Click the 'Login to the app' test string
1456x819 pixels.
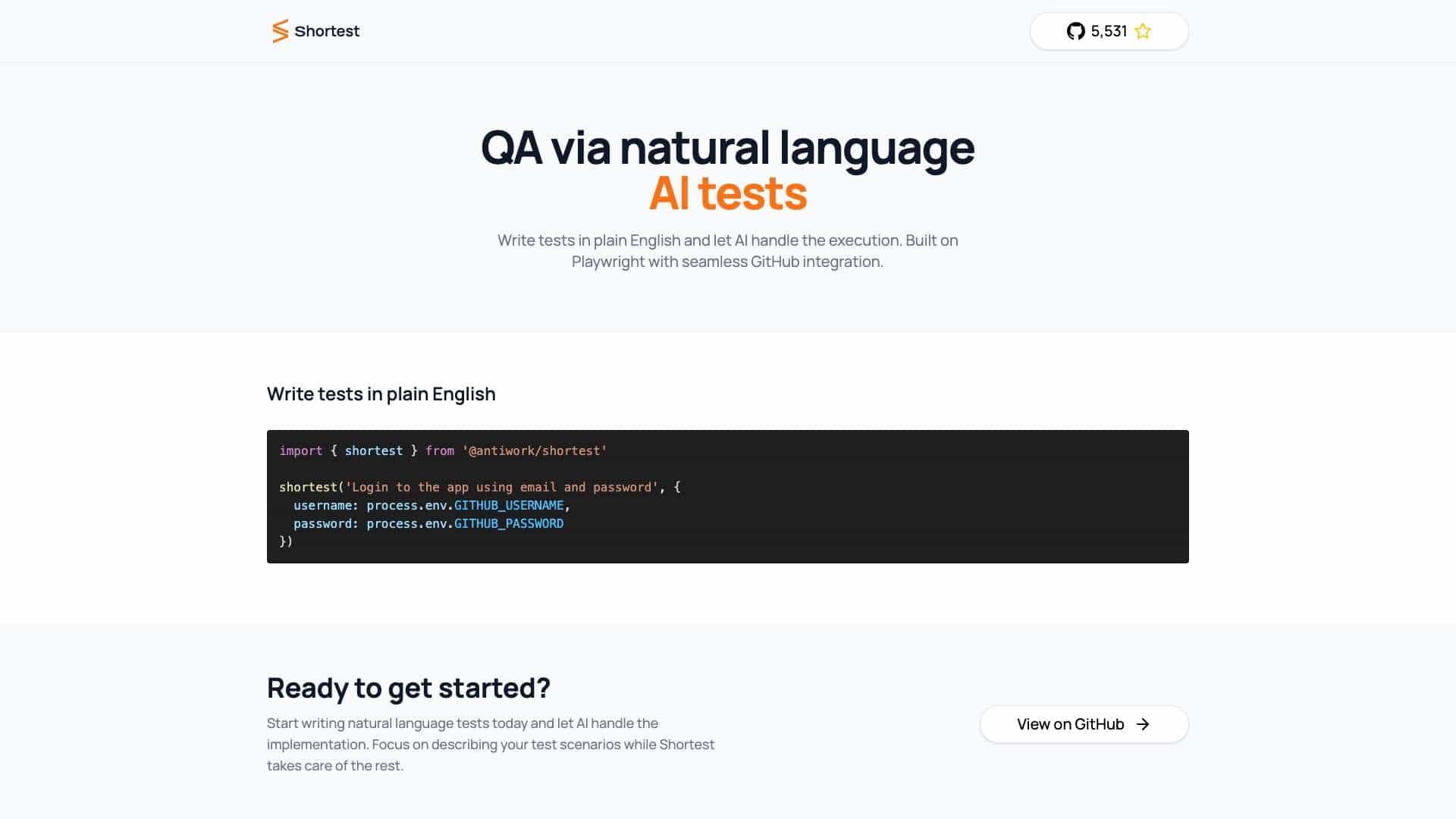[x=502, y=487]
